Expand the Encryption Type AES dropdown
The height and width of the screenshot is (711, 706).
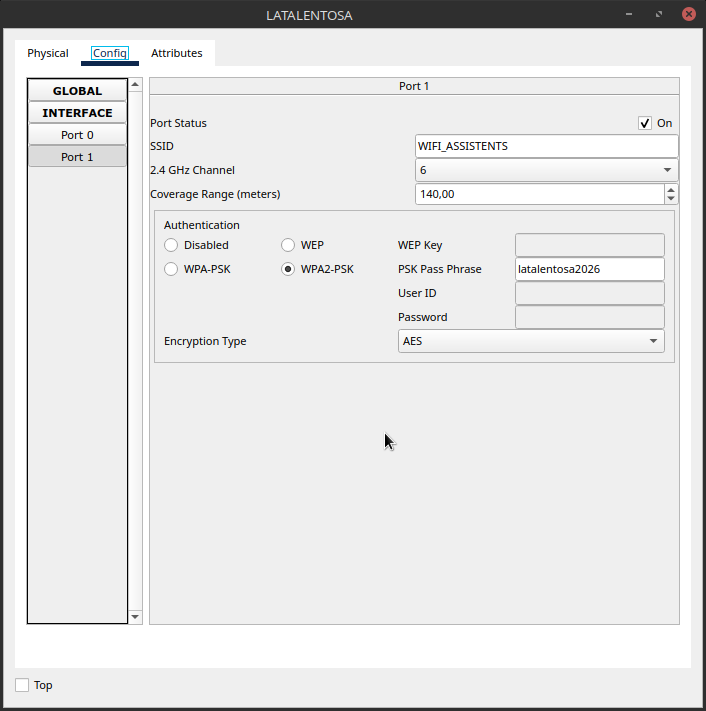coord(530,341)
